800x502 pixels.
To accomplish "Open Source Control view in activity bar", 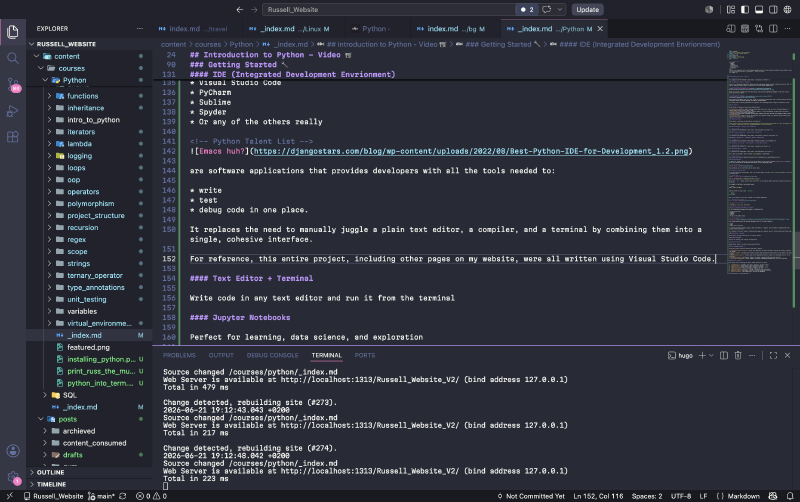I will [x=13, y=85].
